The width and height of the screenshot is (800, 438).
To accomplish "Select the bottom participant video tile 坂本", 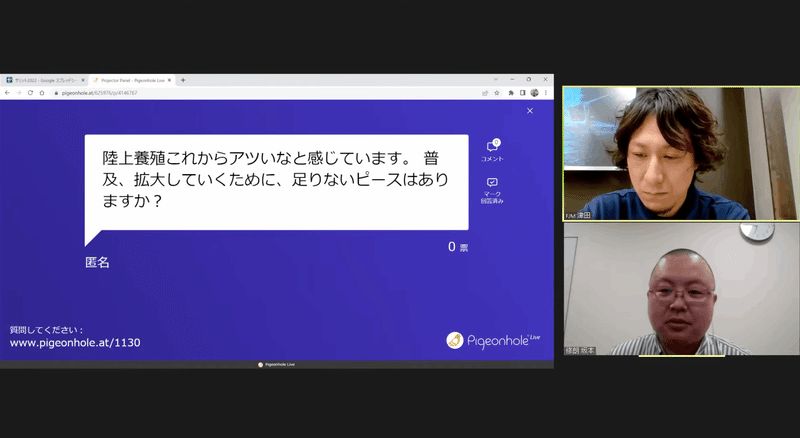I will 681,288.
